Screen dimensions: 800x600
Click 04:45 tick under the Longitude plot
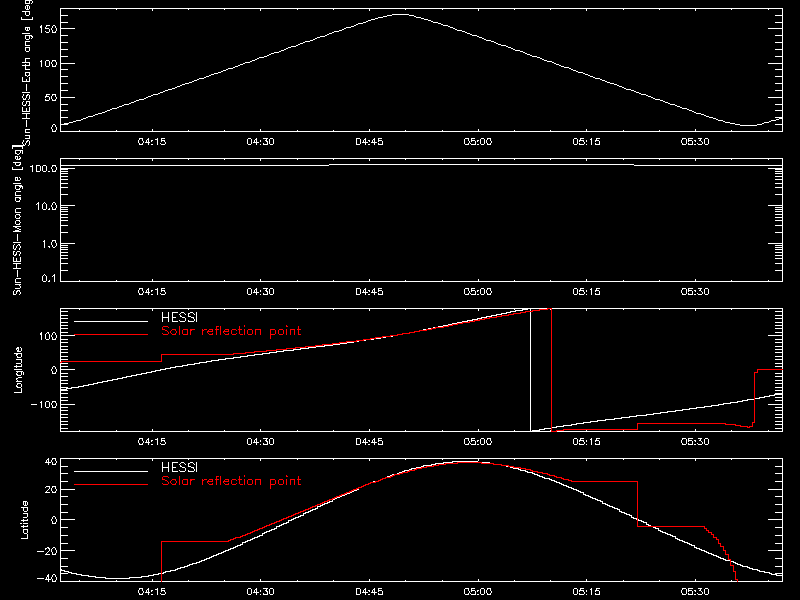tap(369, 442)
